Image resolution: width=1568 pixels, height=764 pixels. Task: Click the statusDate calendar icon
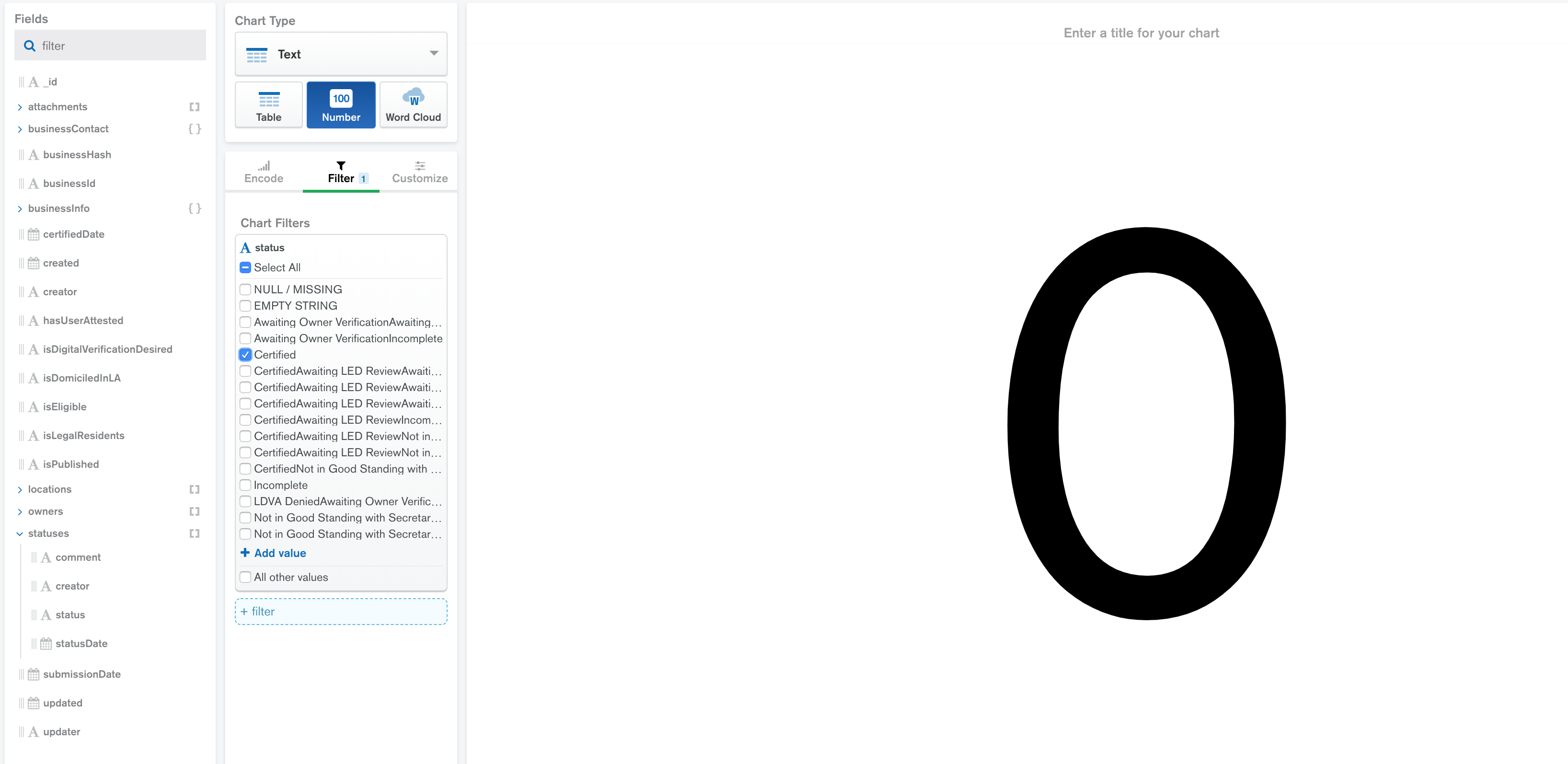point(46,644)
